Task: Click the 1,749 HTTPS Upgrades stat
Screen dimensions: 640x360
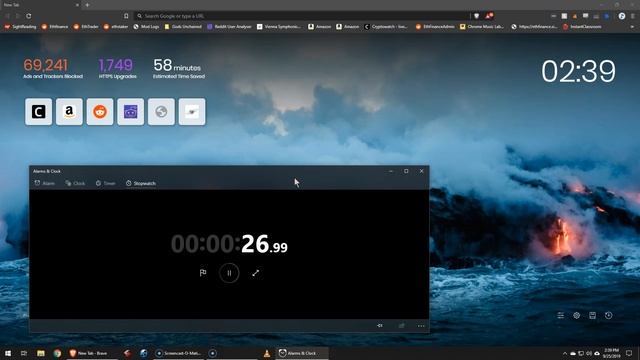Action: pyautogui.click(x=117, y=68)
